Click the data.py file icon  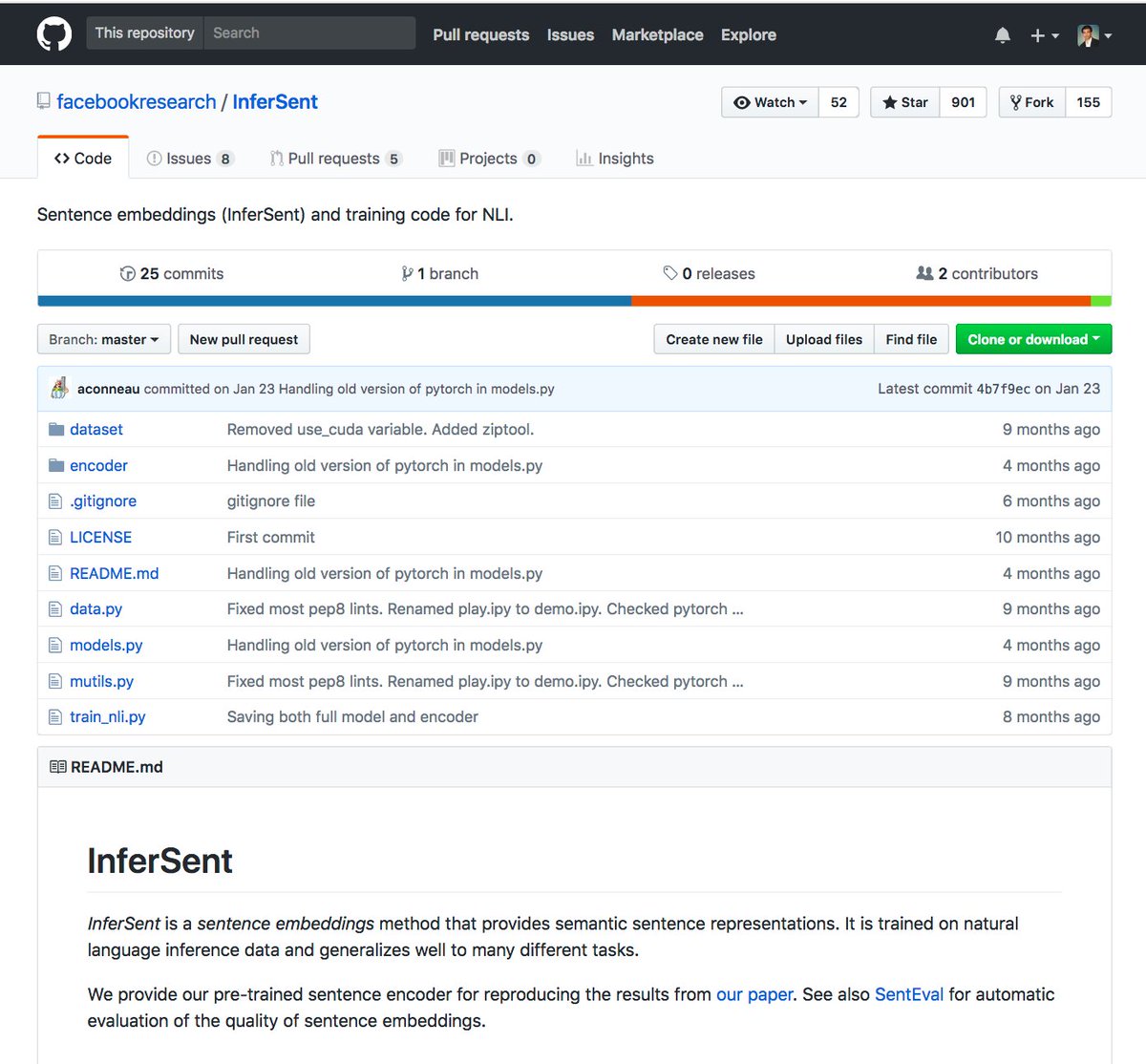point(55,609)
